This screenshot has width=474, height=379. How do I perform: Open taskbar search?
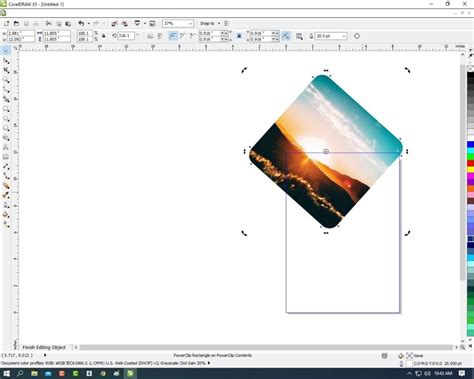point(20,374)
